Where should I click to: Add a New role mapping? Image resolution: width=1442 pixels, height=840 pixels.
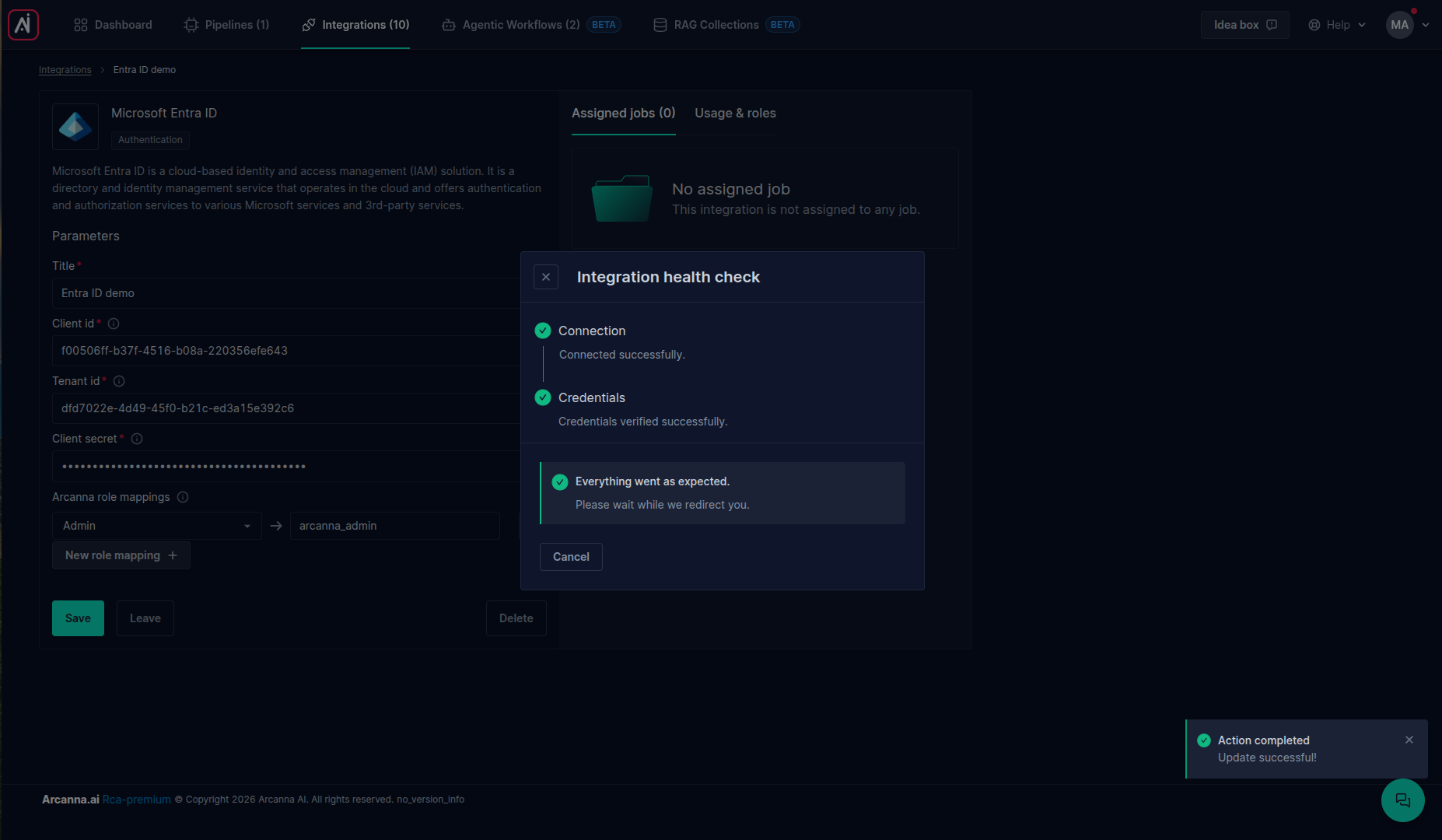pyautogui.click(x=121, y=555)
